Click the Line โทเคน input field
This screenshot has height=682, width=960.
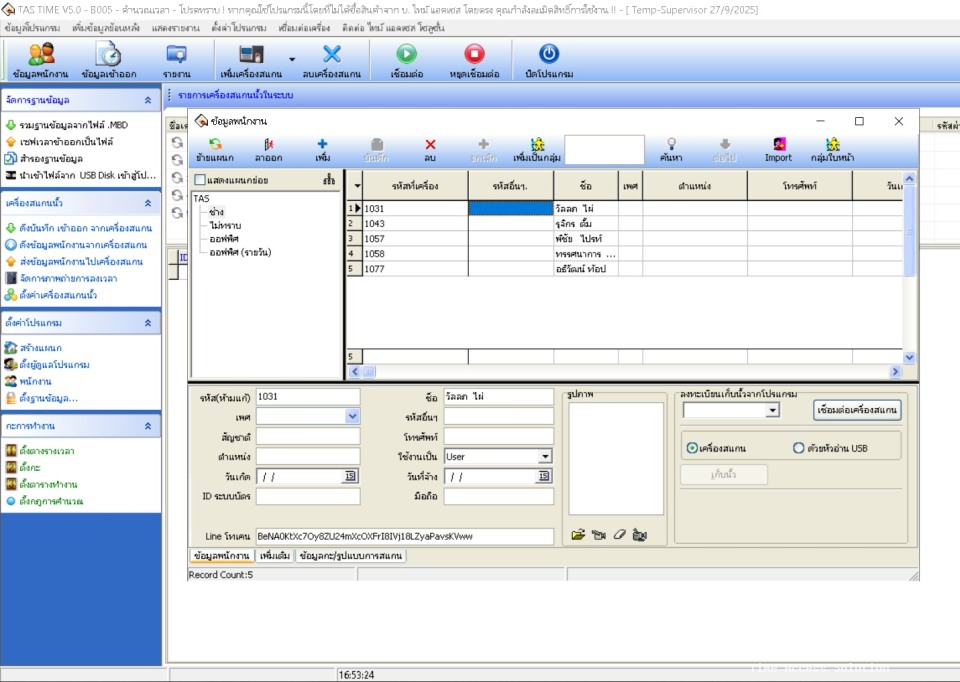pos(404,537)
